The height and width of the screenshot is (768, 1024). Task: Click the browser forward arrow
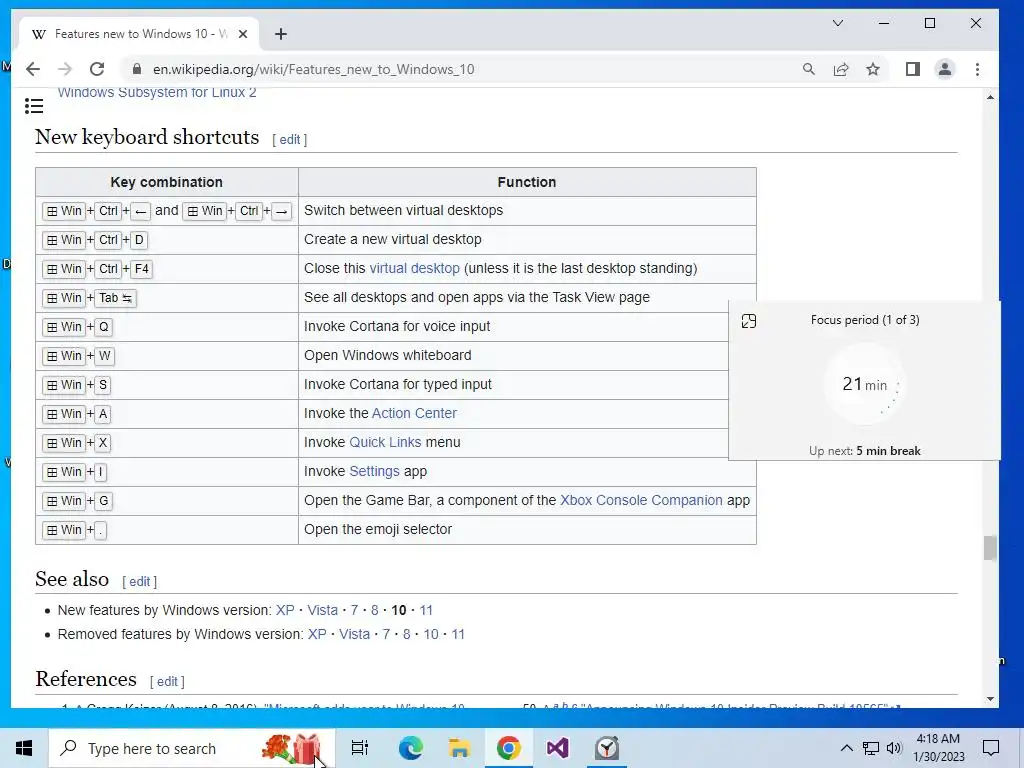(x=65, y=69)
